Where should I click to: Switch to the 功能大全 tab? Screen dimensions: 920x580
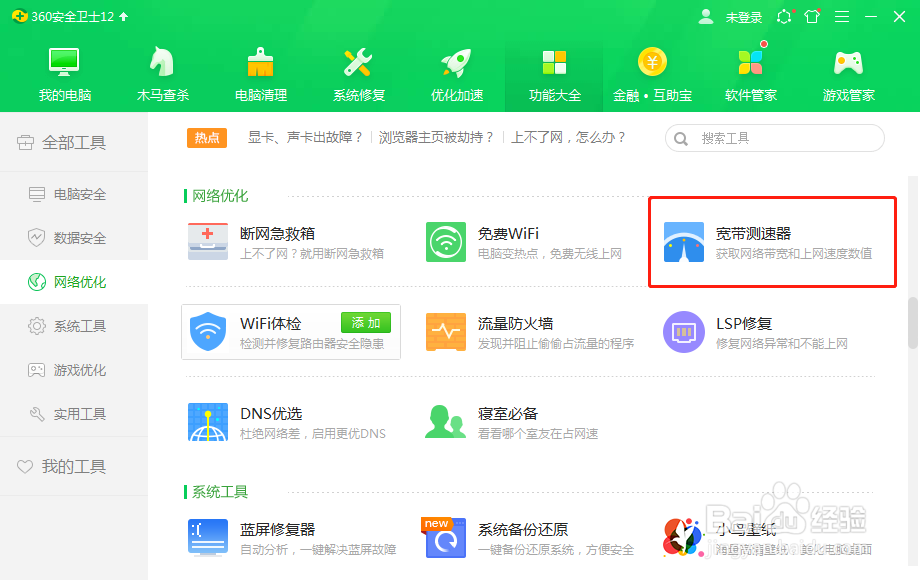pyautogui.click(x=553, y=75)
